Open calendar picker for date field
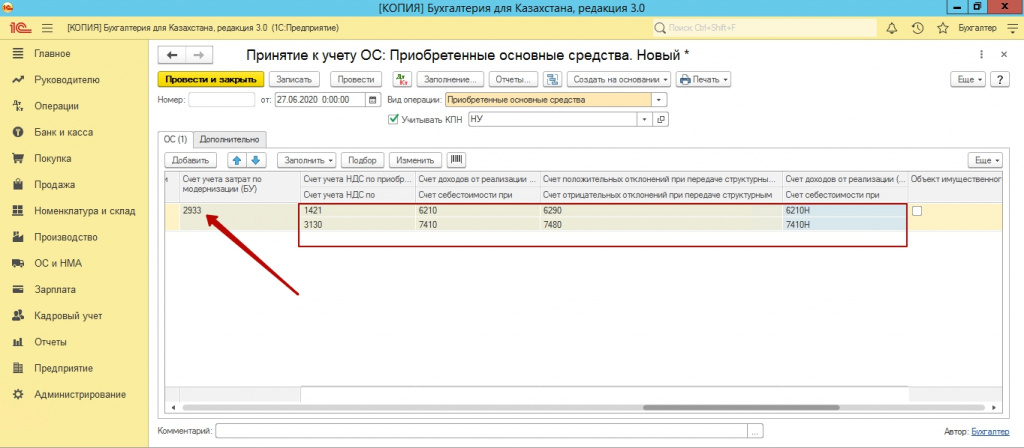The width and height of the screenshot is (1024, 448). click(x=373, y=100)
